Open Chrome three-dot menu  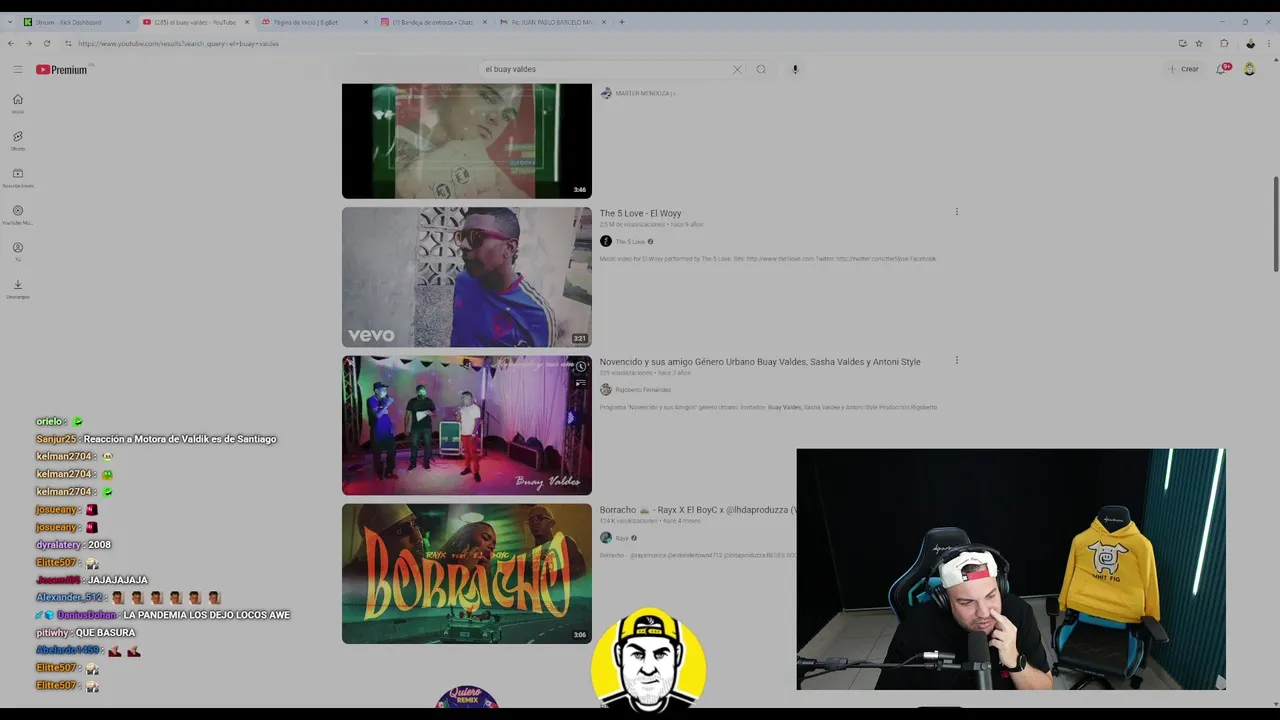pos(1268,43)
